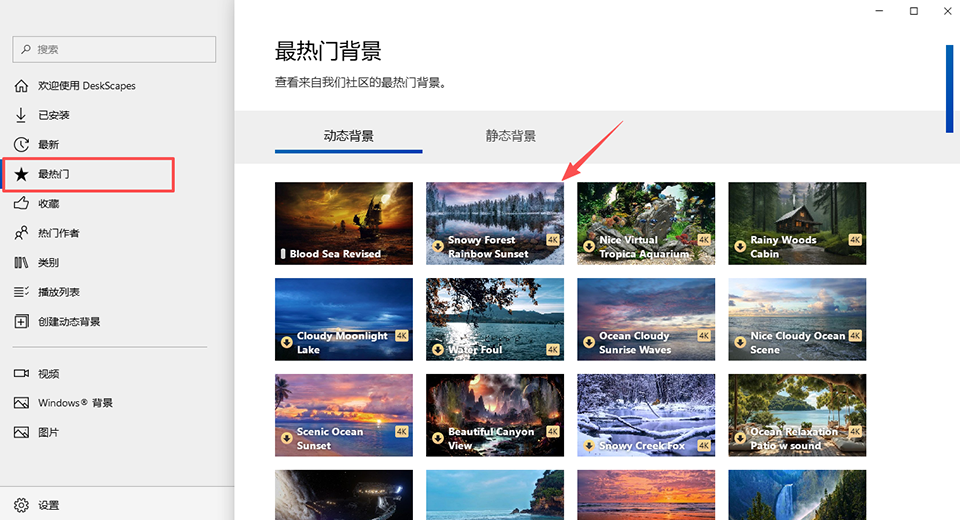Click download icon on Nice Cloudy Ocean Scene
The width and height of the screenshot is (960, 520).
tap(740, 342)
